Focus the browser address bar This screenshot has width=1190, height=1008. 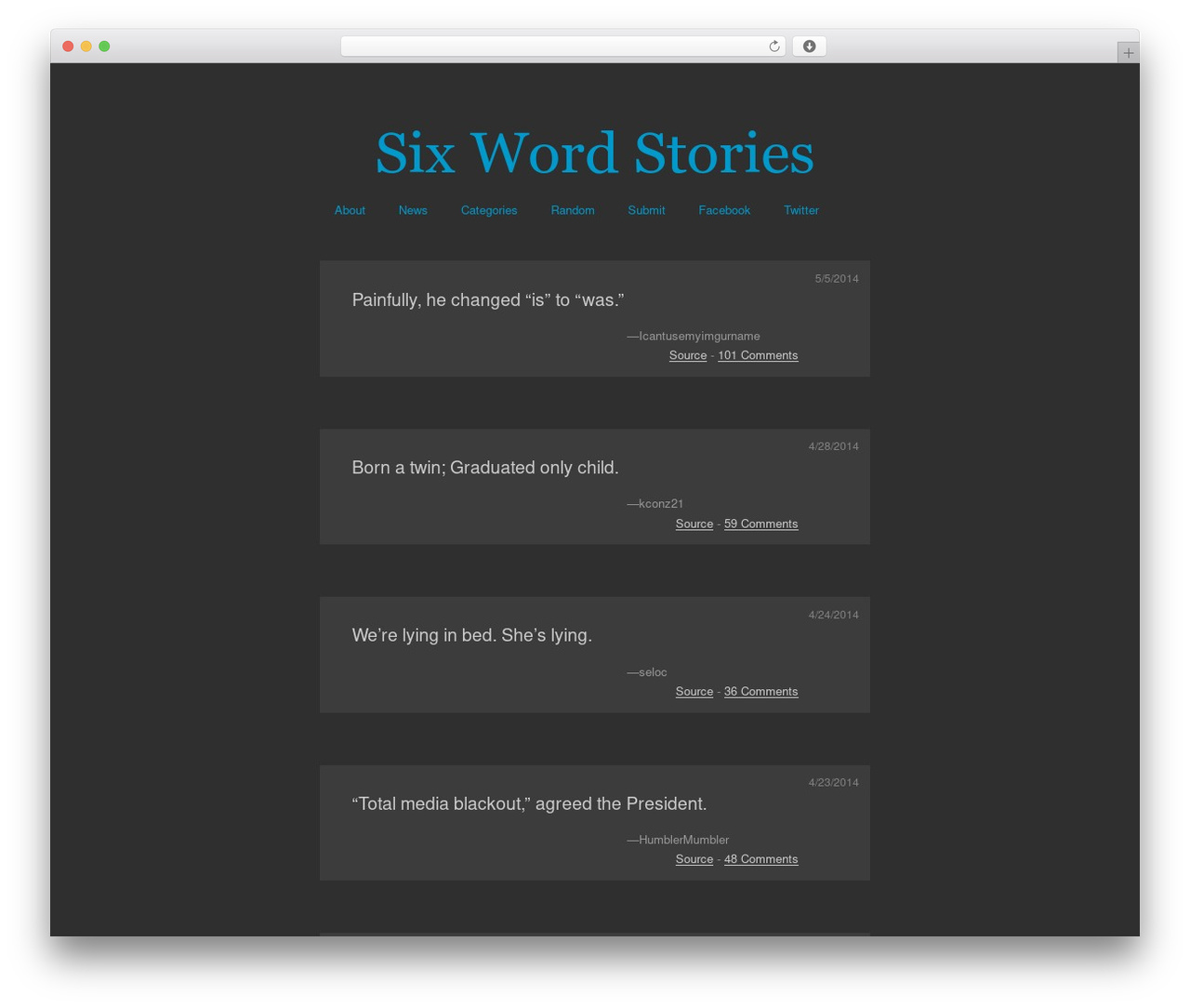tap(562, 46)
